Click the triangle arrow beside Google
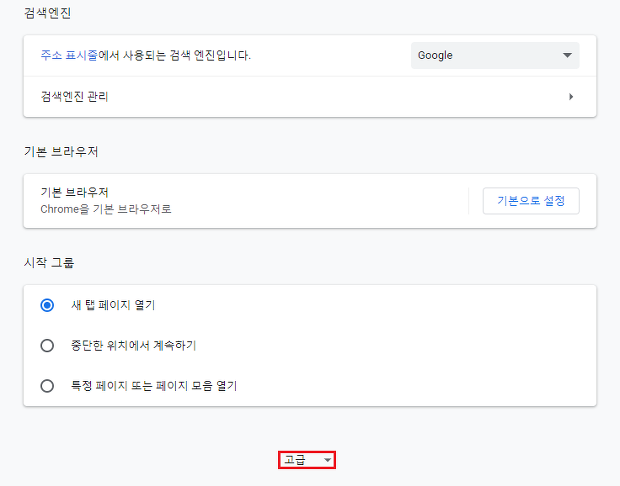The width and height of the screenshot is (620, 486). [567, 55]
